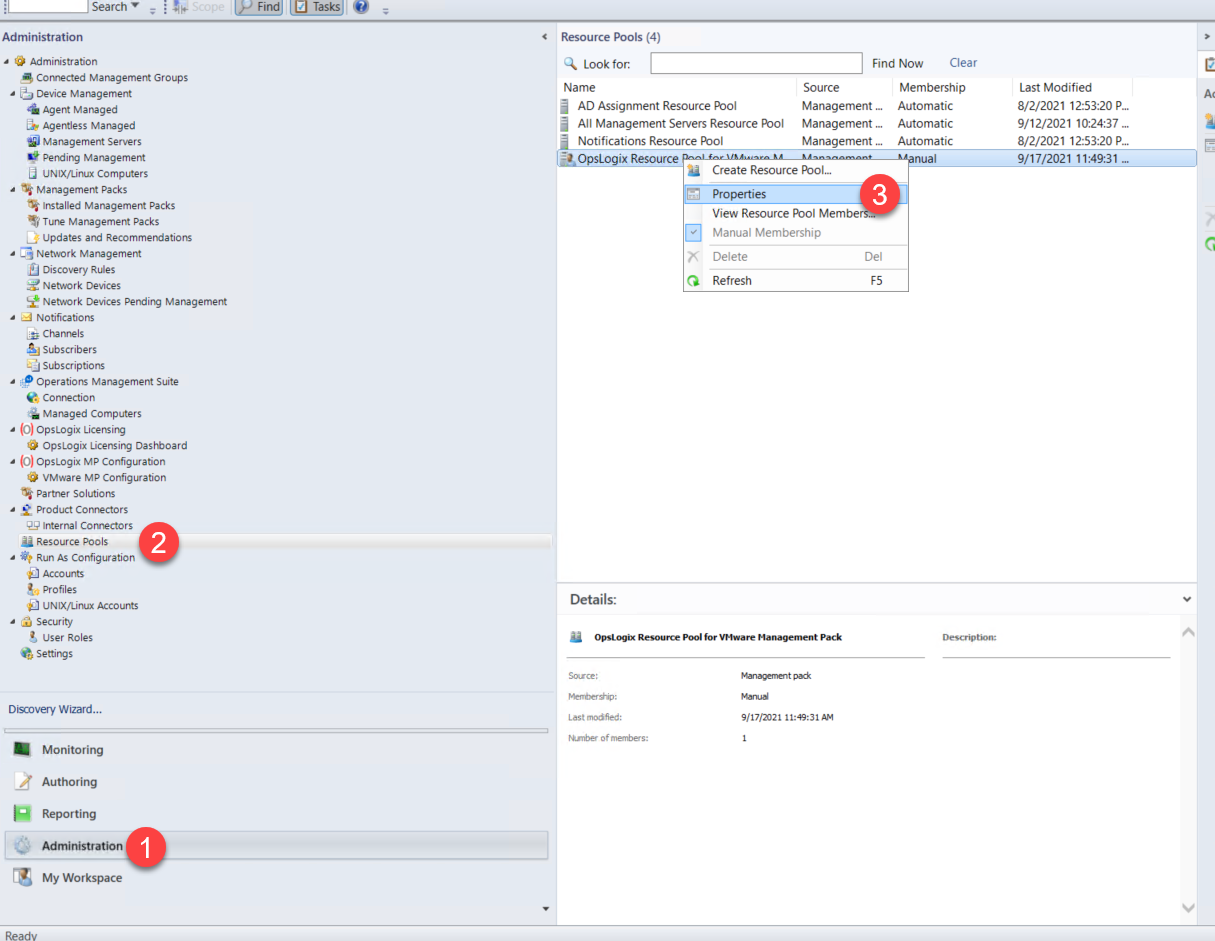This screenshot has height=941, width=1215.
Task: Choose View Resource Pool Members
Action: [794, 213]
